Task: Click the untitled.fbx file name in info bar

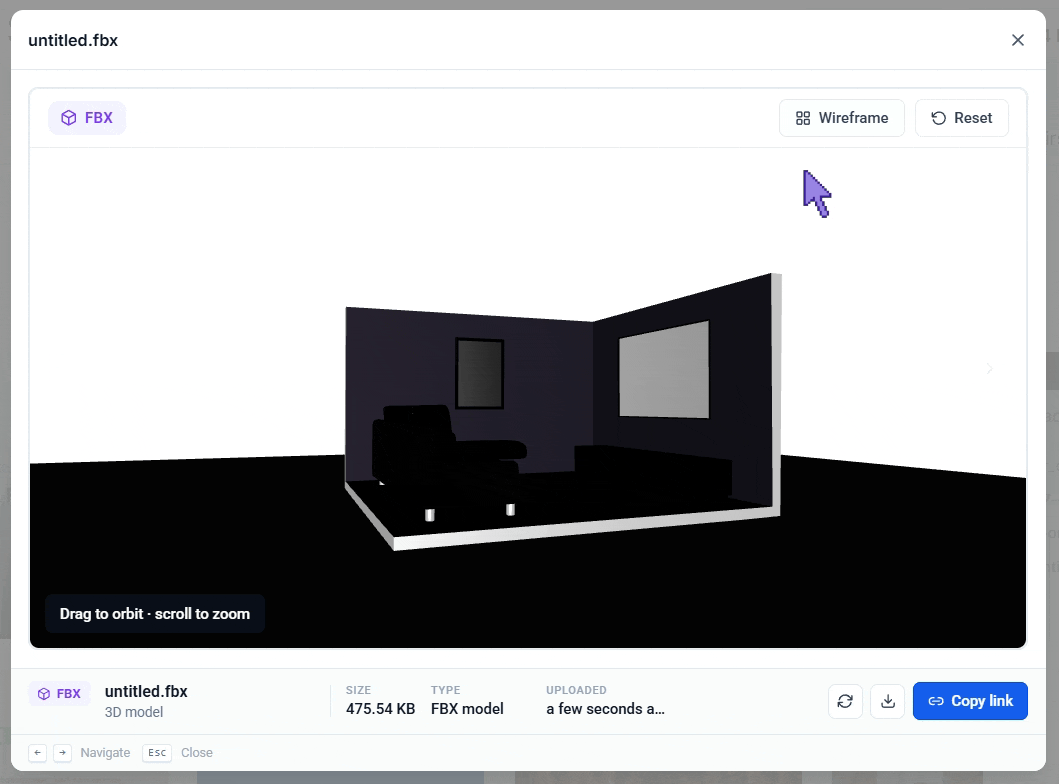Action: click(x=146, y=691)
